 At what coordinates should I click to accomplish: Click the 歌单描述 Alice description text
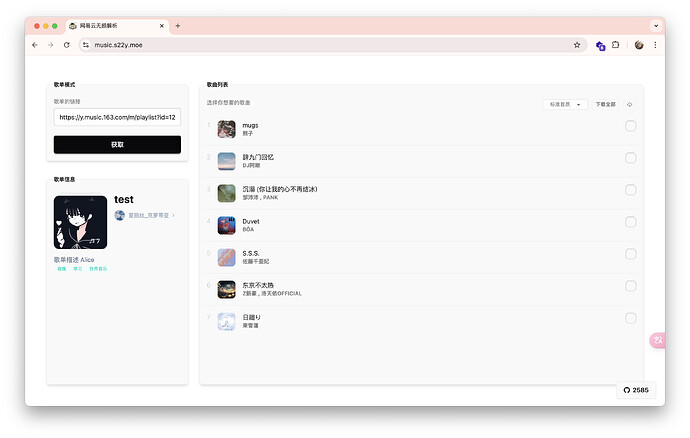[74, 260]
